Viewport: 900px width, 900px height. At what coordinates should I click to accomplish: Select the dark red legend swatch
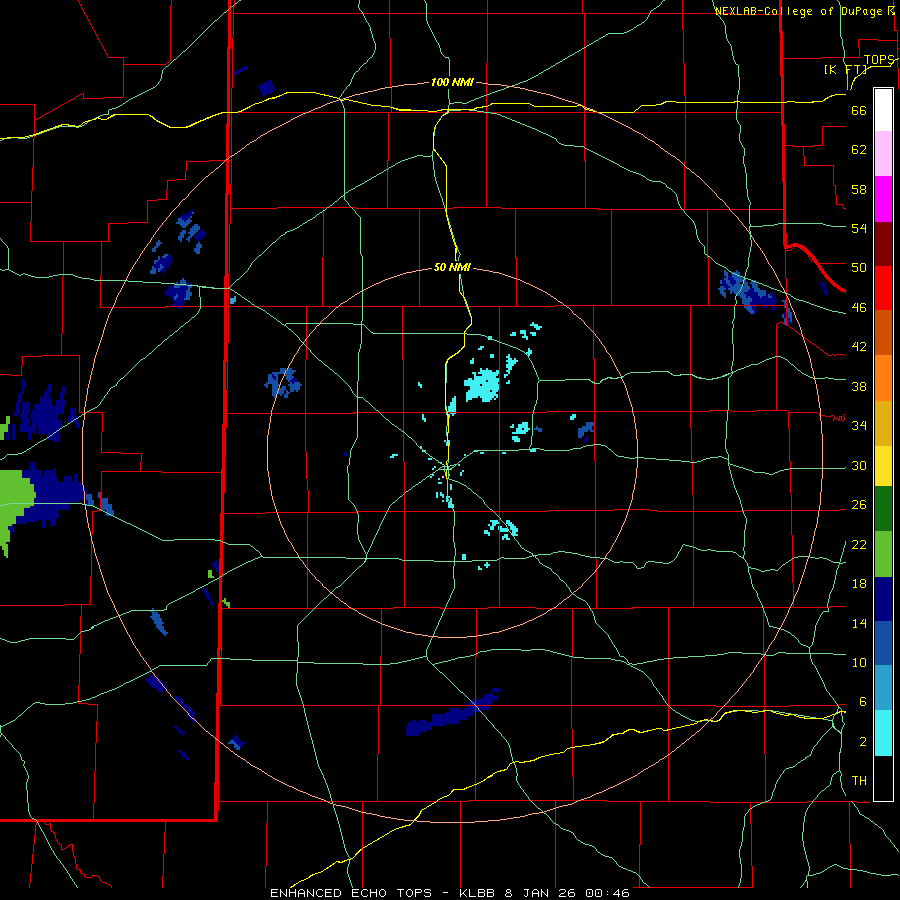click(x=883, y=244)
